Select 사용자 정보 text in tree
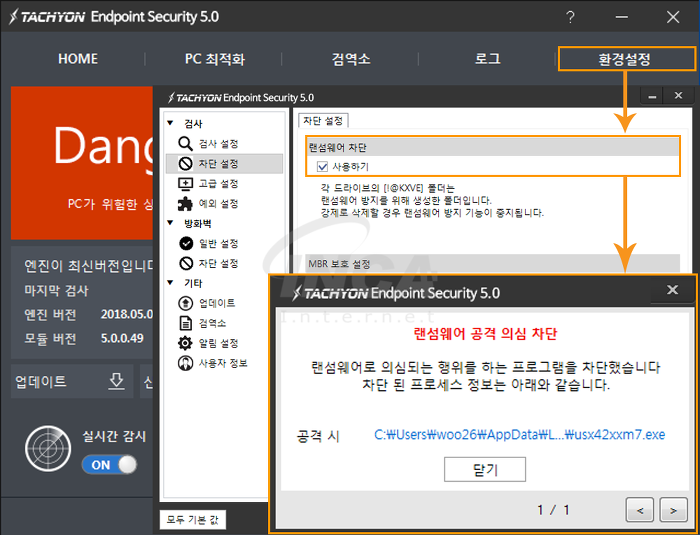700x535 pixels. pyautogui.click(x=223, y=363)
